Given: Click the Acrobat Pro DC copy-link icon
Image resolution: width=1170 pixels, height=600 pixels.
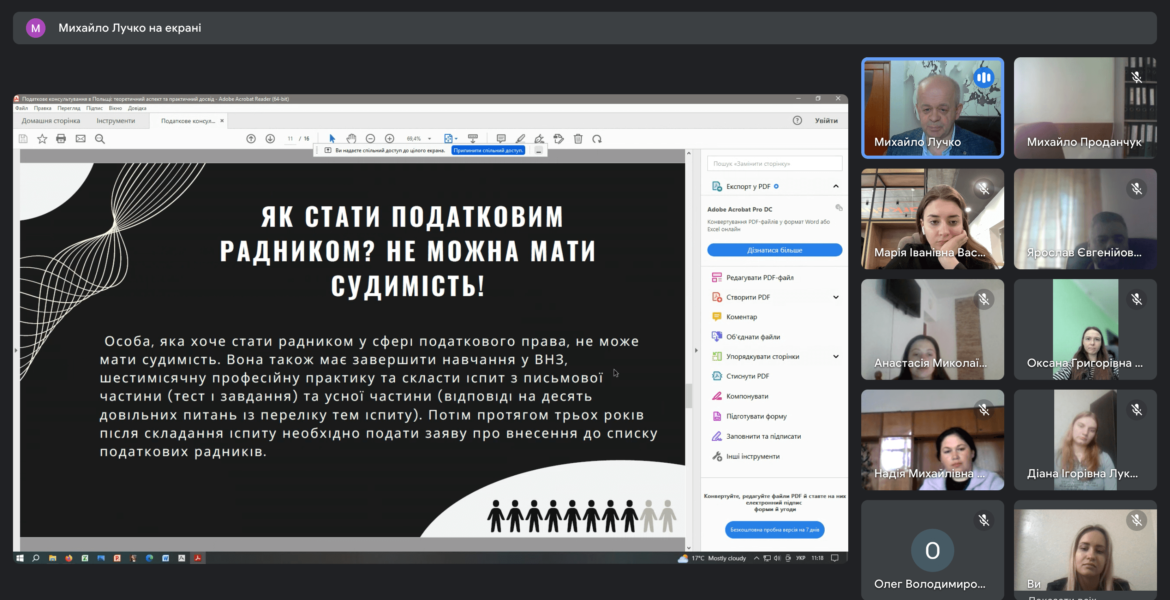Looking at the screenshot, I should coord(839,208).
